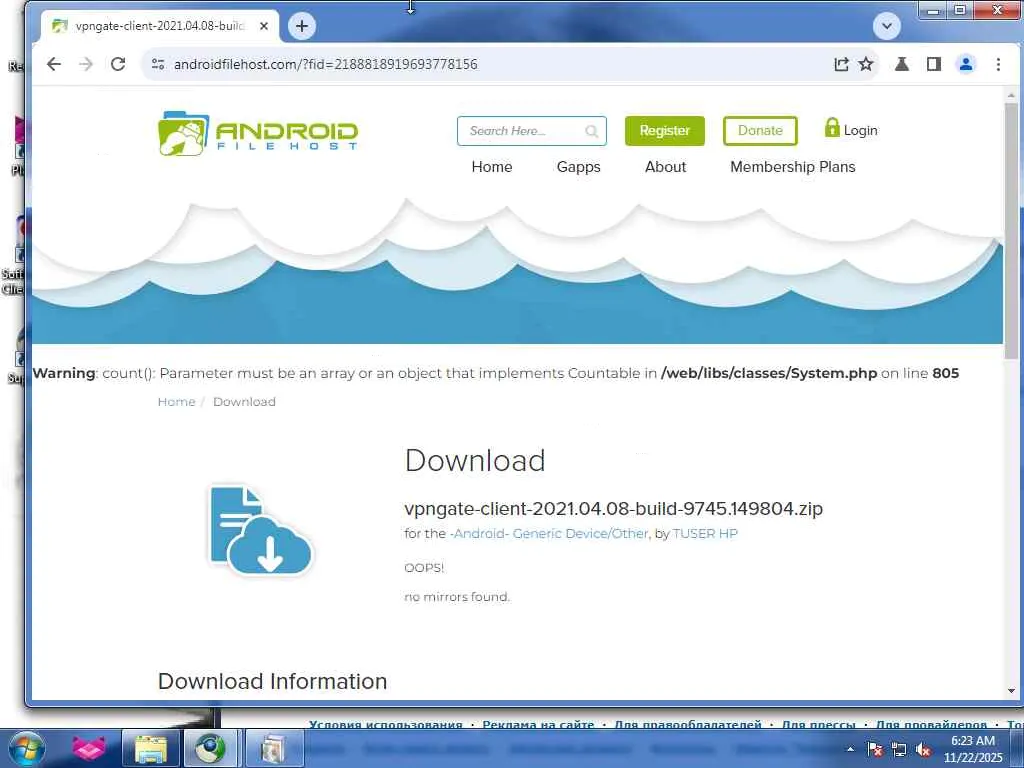Click the Home breadcrumb link

pyautogui.click(x=176, y=402)
